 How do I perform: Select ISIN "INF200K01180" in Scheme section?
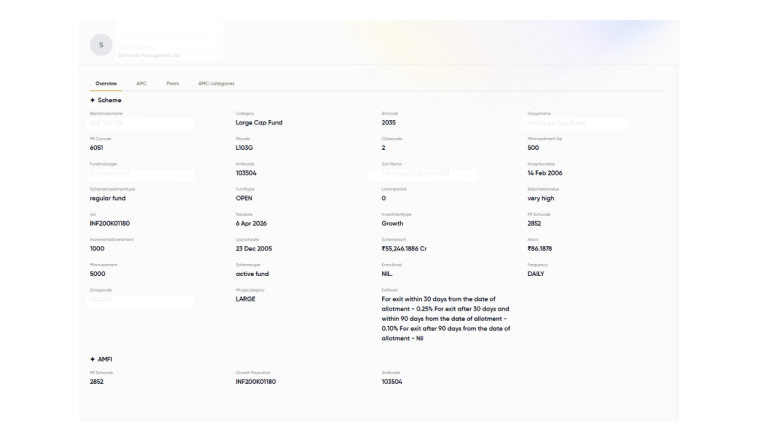click(x=110, y=223)
